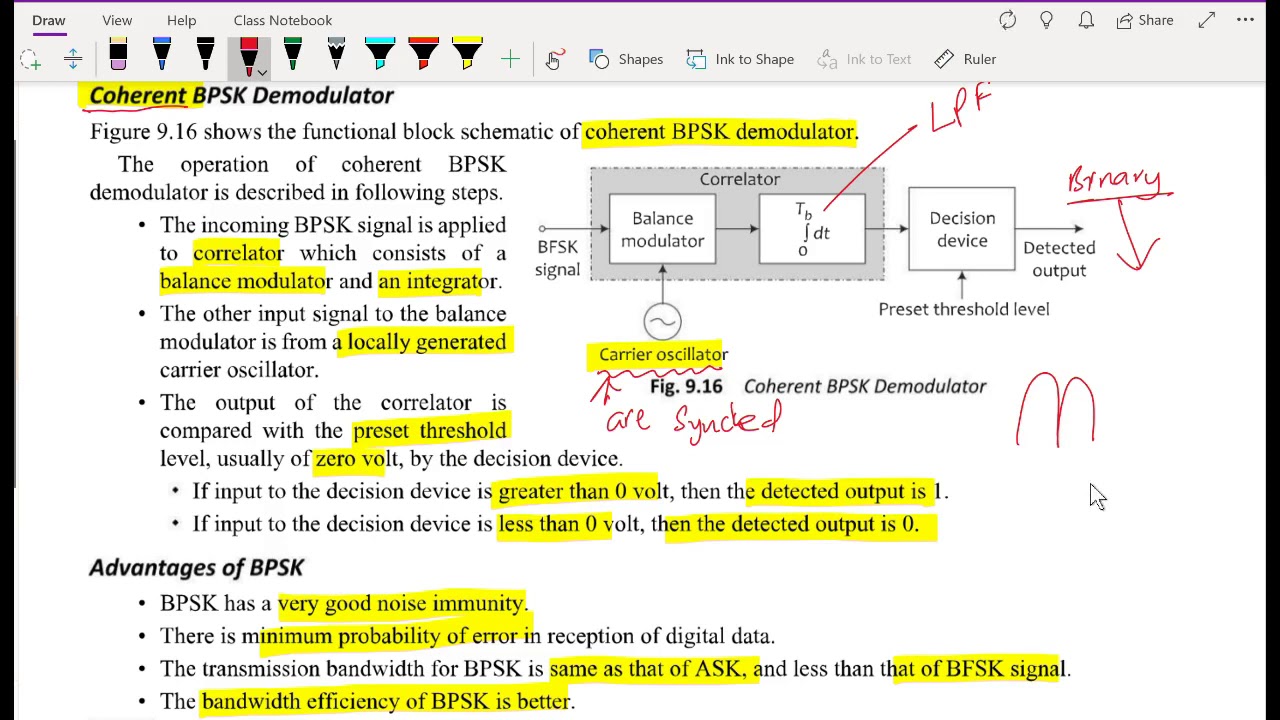Click 'same as that of ASK' phrase
1280x720 pixels.
646,669
